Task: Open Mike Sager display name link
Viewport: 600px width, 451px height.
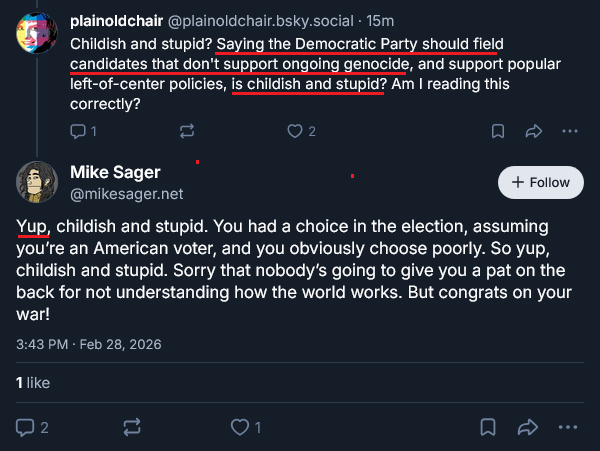Action: (115, 172)
